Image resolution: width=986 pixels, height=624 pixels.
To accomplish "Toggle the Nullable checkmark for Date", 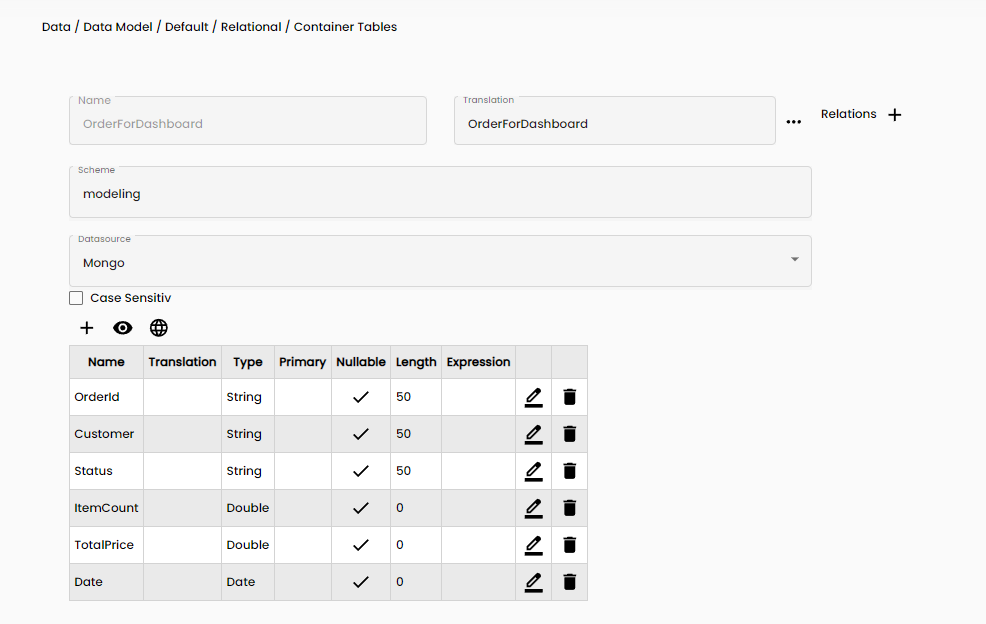I will 360,581.
